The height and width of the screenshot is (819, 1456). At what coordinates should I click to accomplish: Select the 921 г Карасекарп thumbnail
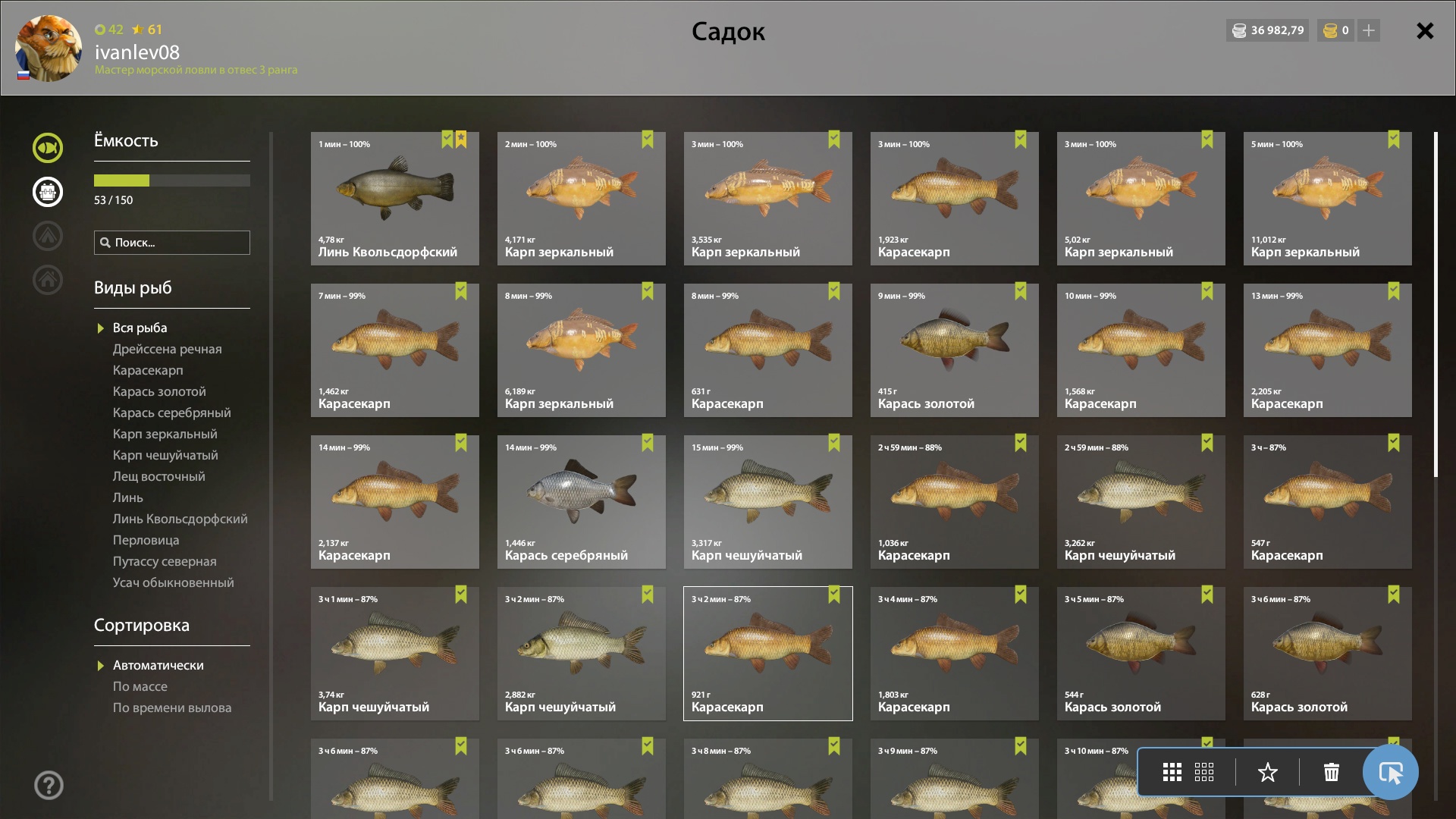pos(767,653)
